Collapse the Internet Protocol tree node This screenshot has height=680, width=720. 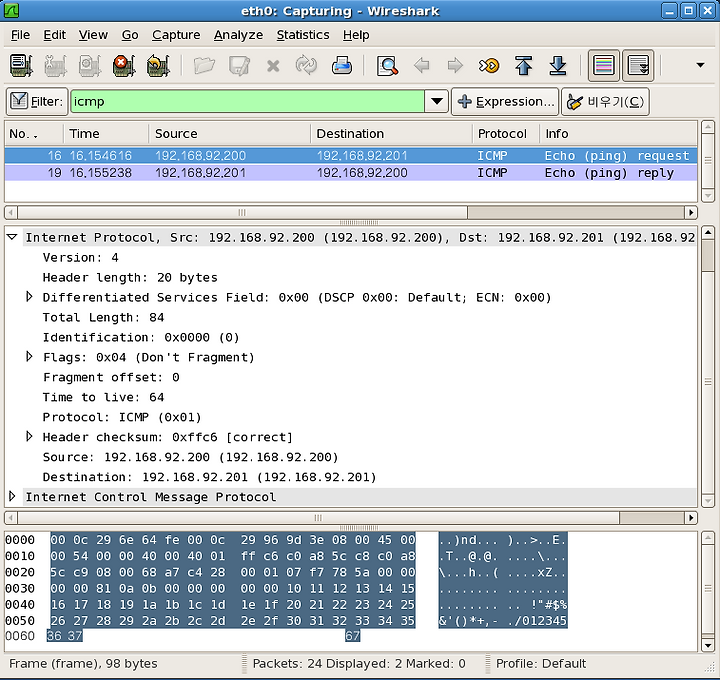tap(12, 237)
